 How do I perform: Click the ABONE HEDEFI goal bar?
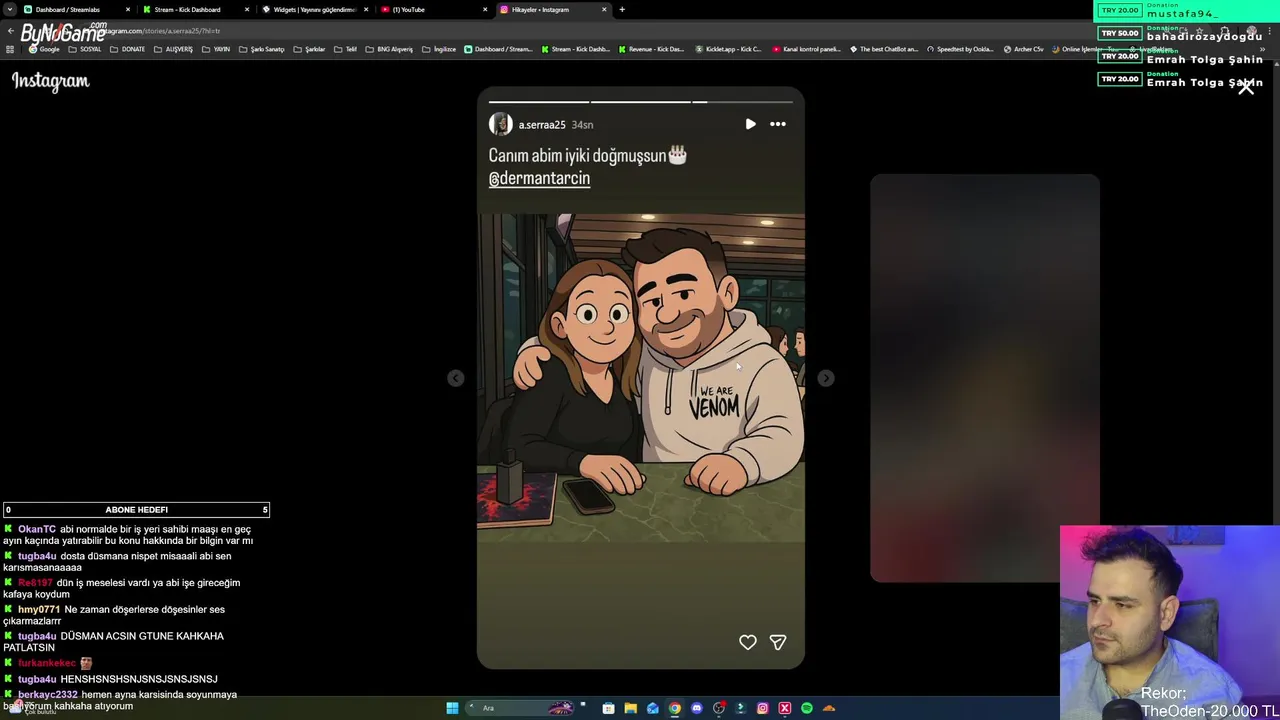[x=136, y=510]
